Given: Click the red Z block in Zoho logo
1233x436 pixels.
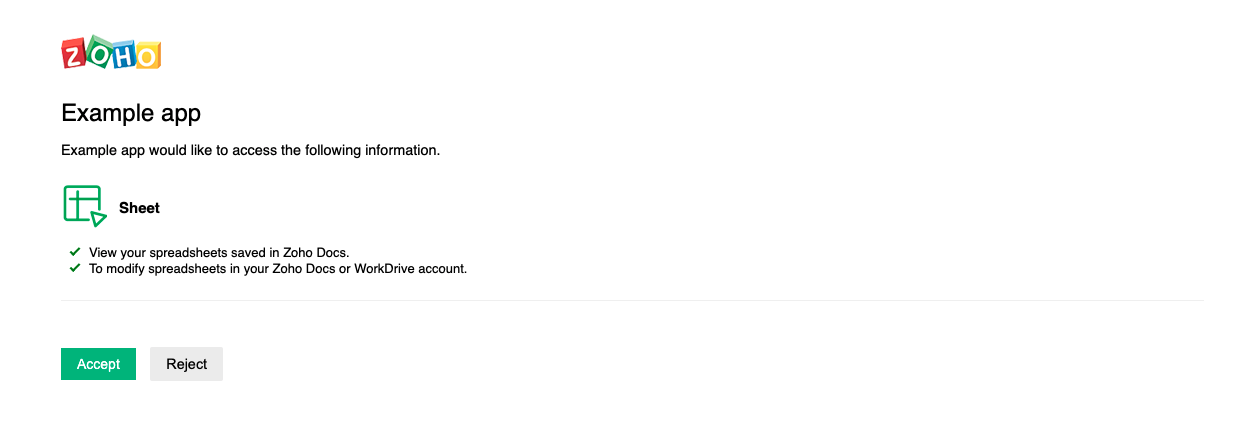Looking at the screenshot, I should (x=73, y=56).
